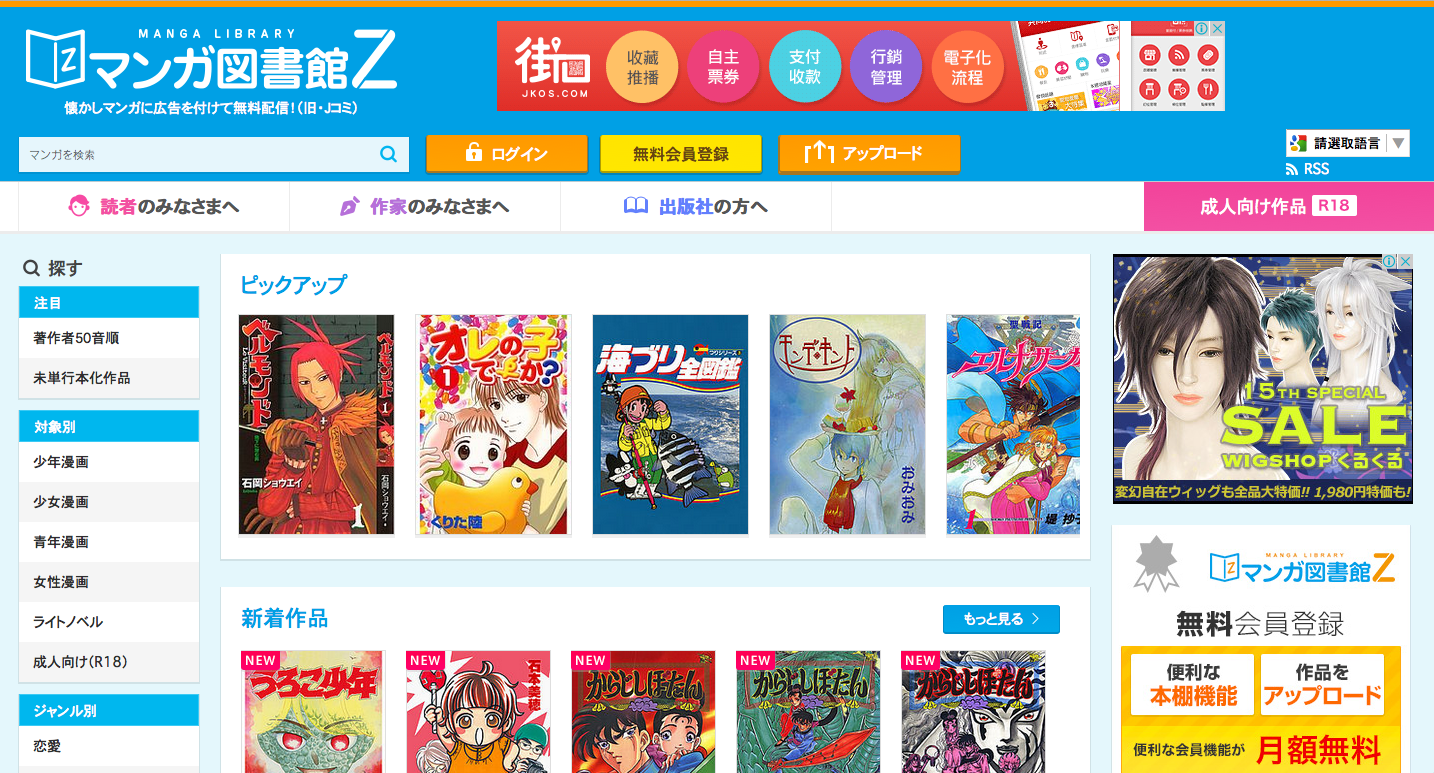The image size is (1434, 773).
Task: Click the 無料会員登録 yellow button
Action: tap(681, 153)
